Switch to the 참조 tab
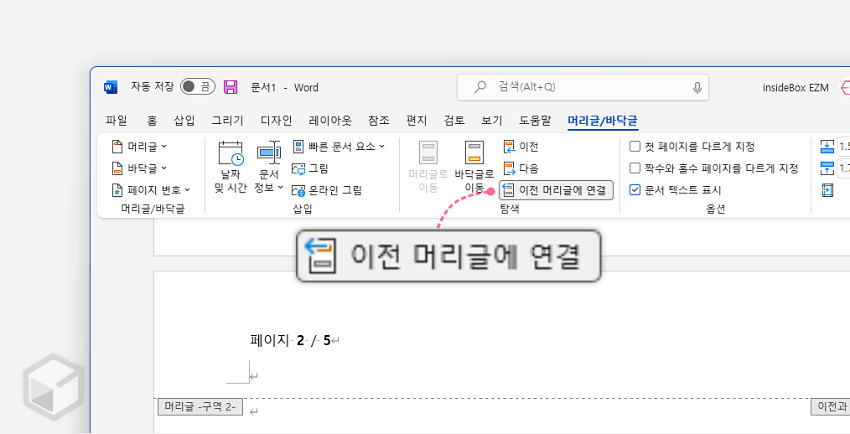Image resolution: width=850 pixels, height=434 pixels. [378, 120]
